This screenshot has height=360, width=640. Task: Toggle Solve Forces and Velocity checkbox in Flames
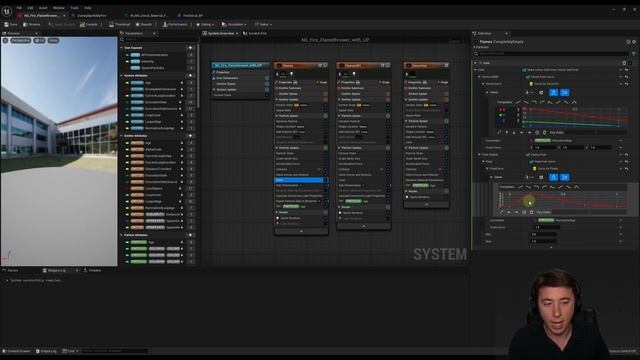326,175
